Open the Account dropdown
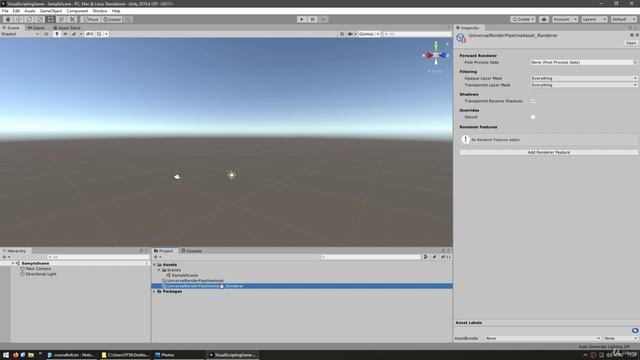640x360 pixels. [565, 19]
